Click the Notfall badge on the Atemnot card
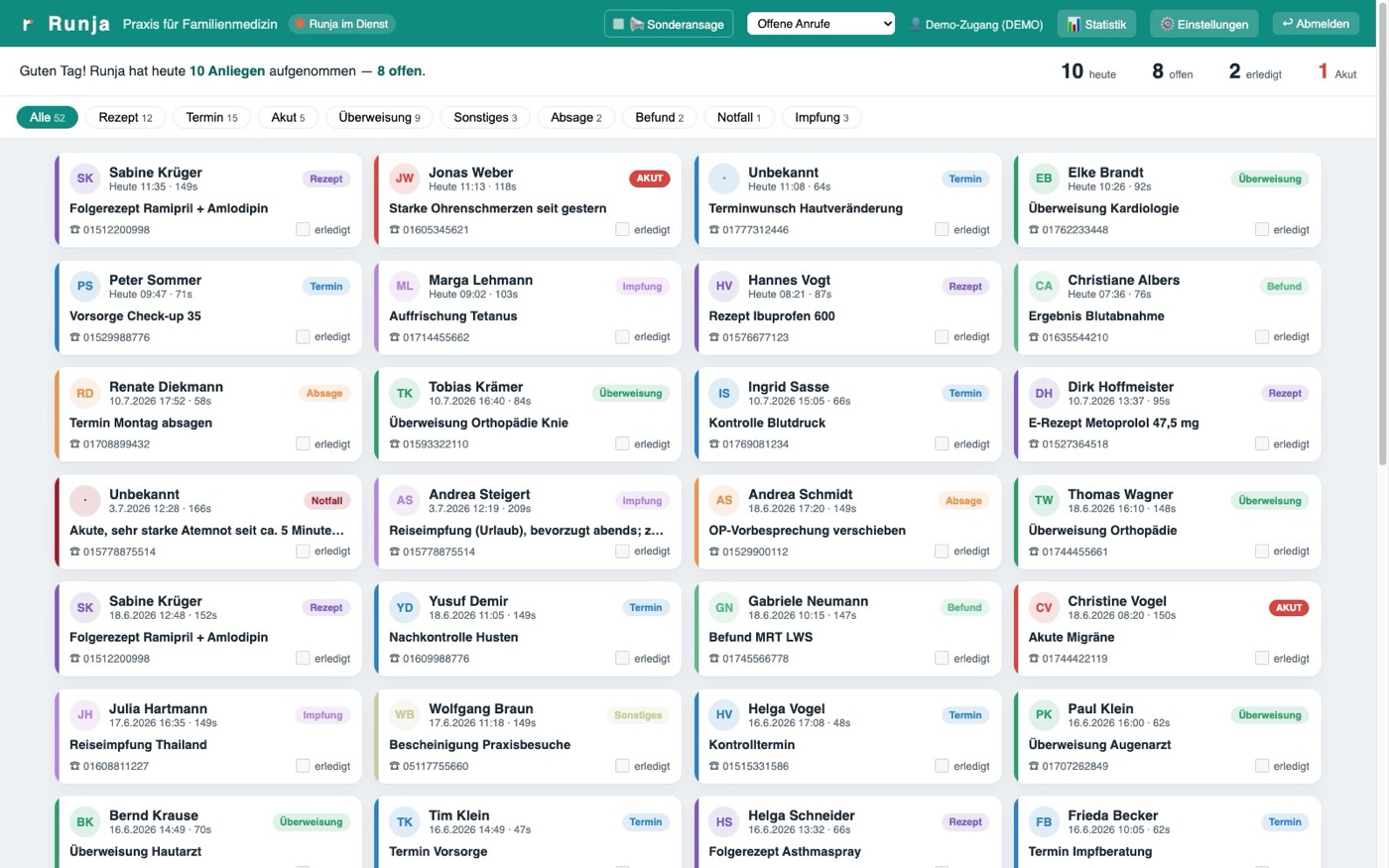Screen dimensions: 1389x868 pos(326,501)
